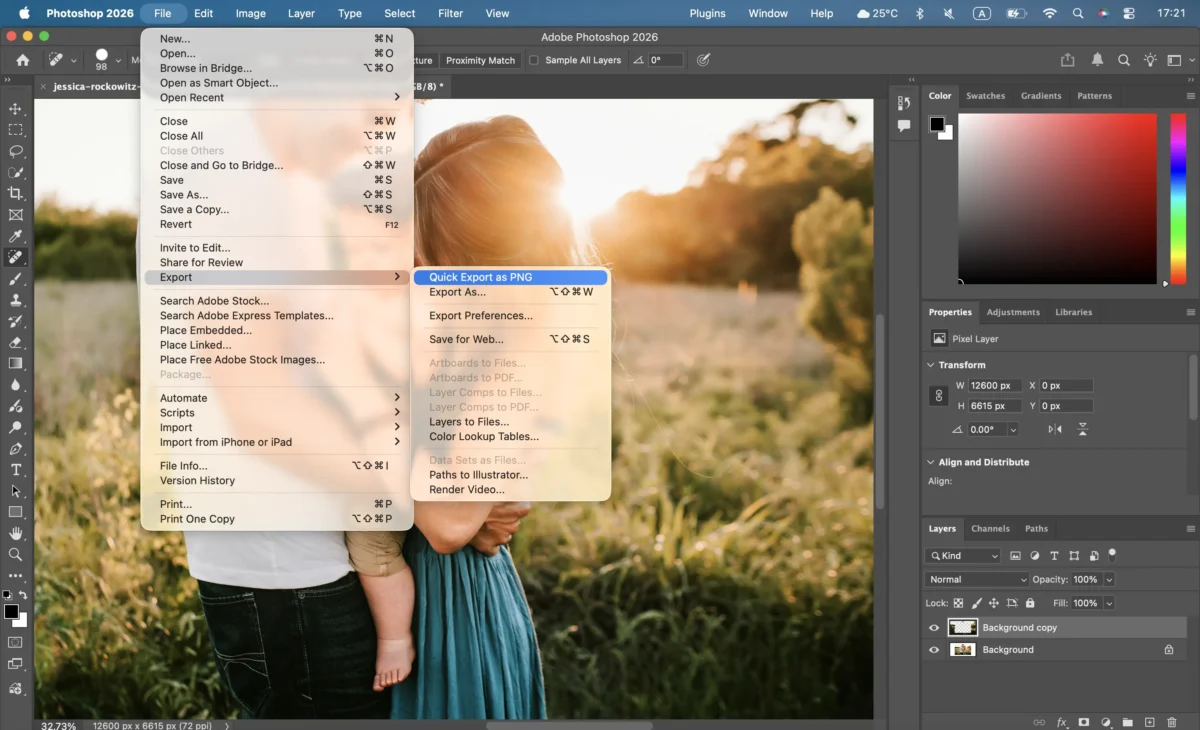Switch to the Channels tab
Screen dimensions: 1200x730
click(990, 529)
